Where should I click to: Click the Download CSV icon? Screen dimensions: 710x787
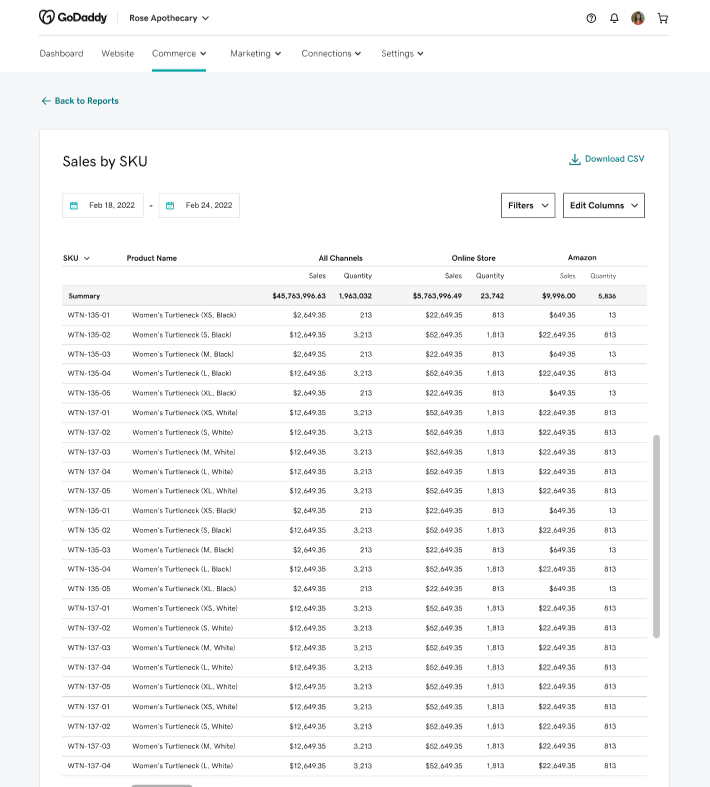[x=574, y=159]
